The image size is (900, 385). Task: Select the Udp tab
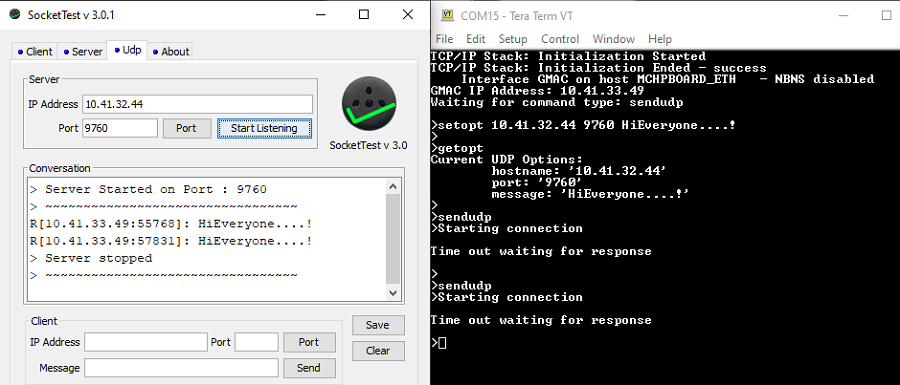coord(128,50)
